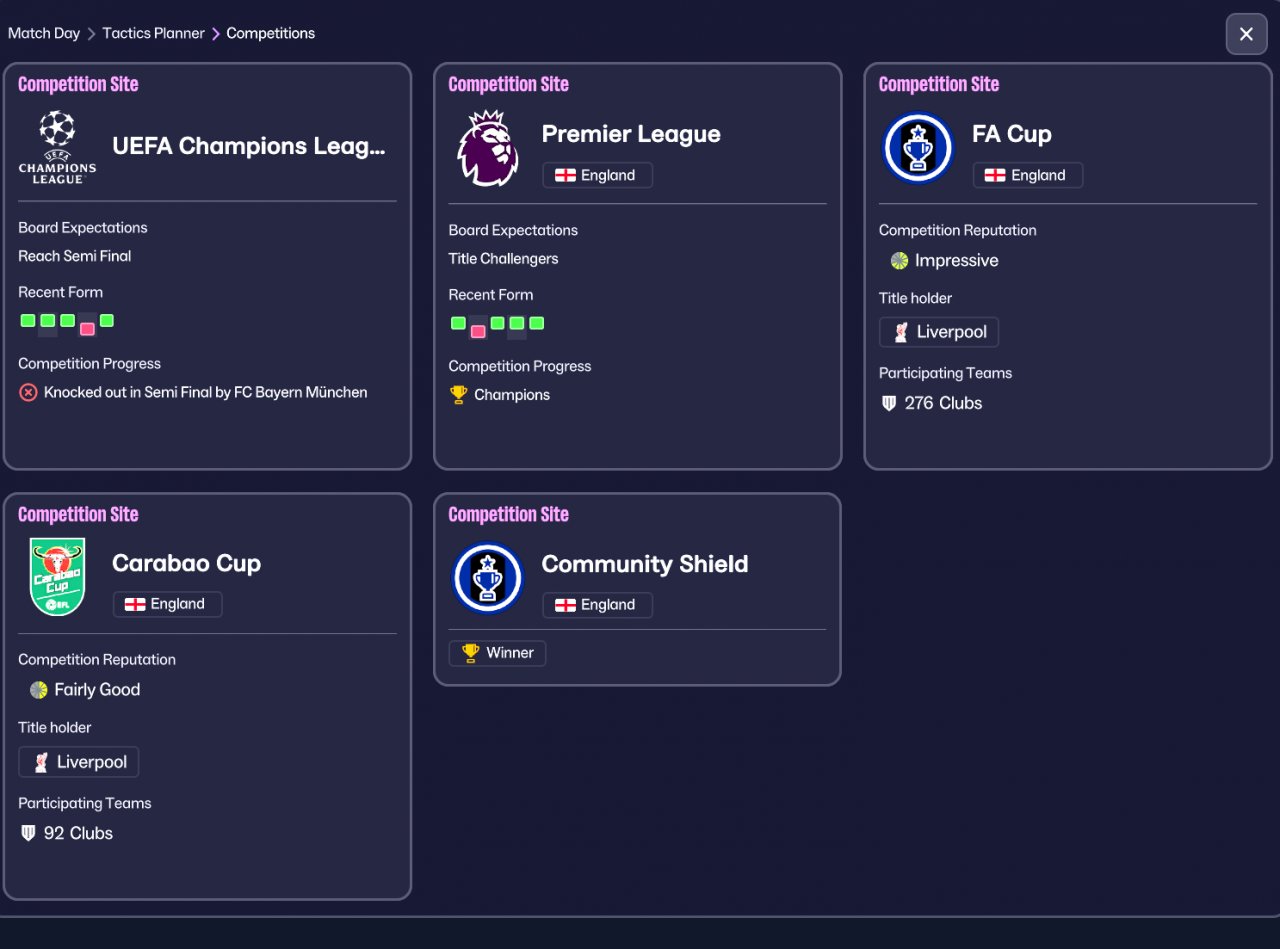Select the Competitions breadcrumb item

pyautogui.click(x=270, y=33)
